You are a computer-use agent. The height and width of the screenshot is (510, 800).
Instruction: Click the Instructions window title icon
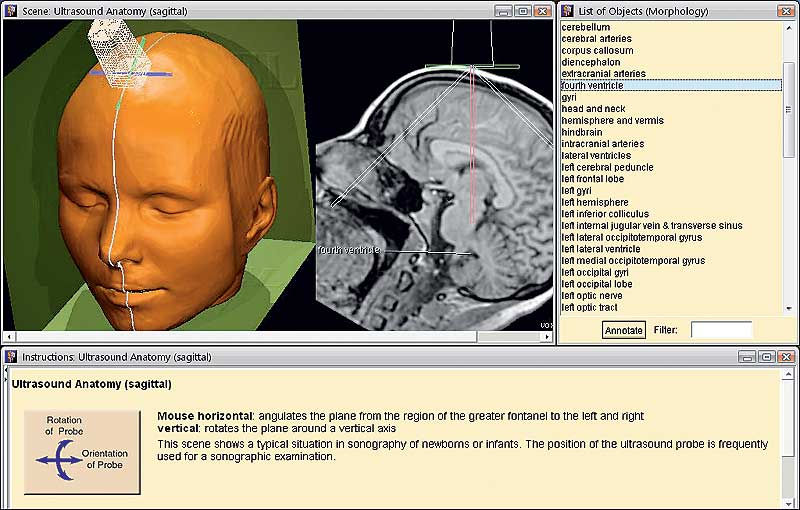[x=11, y=356]
